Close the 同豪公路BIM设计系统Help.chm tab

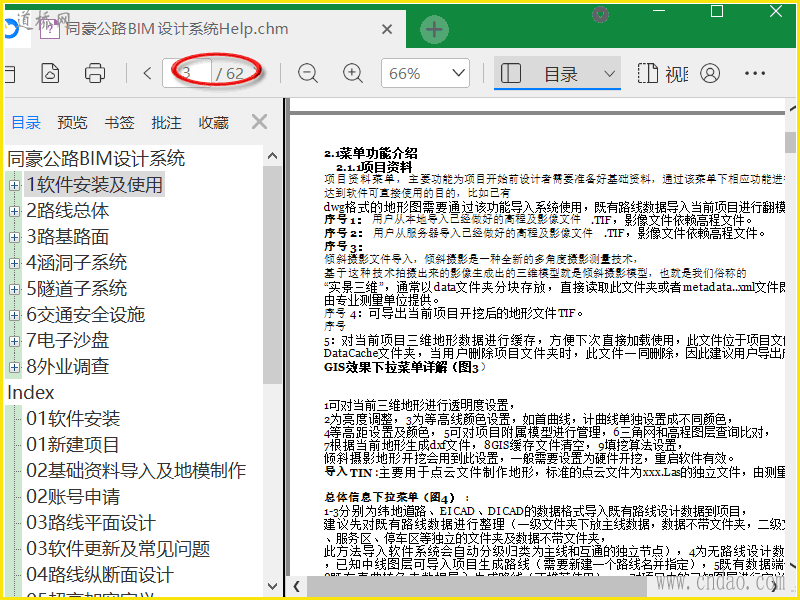tap(387, 29)
